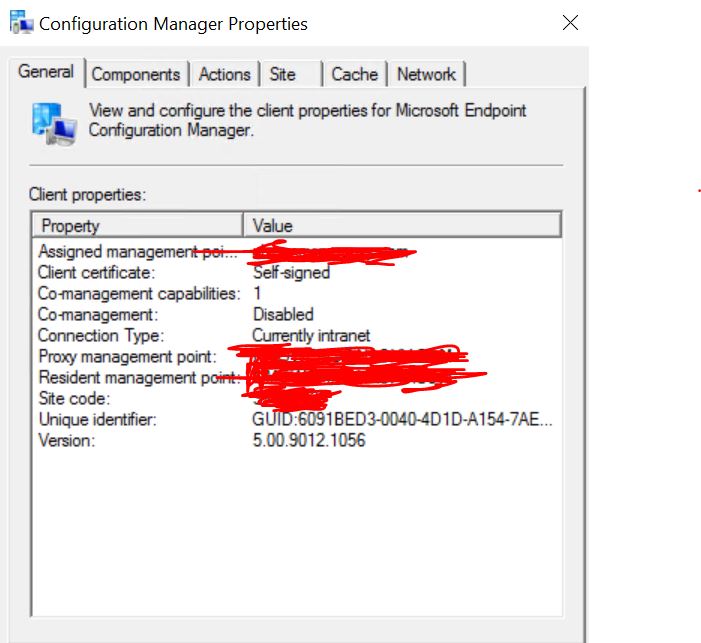
Task: Switch to the Site tab
Action: pos(291,74)
